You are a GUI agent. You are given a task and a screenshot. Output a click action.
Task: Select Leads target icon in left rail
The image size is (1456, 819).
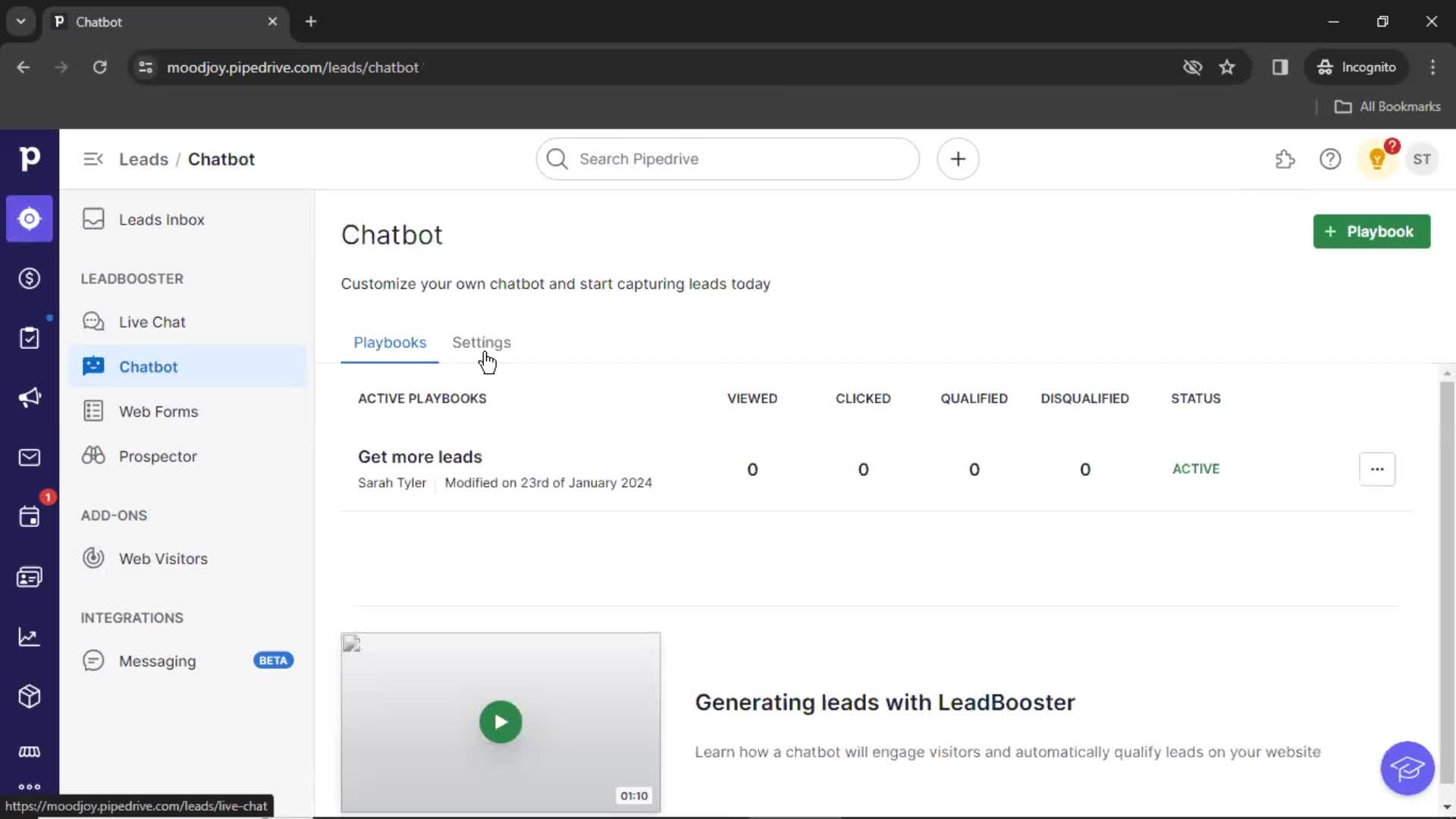(x=29, y=219)
